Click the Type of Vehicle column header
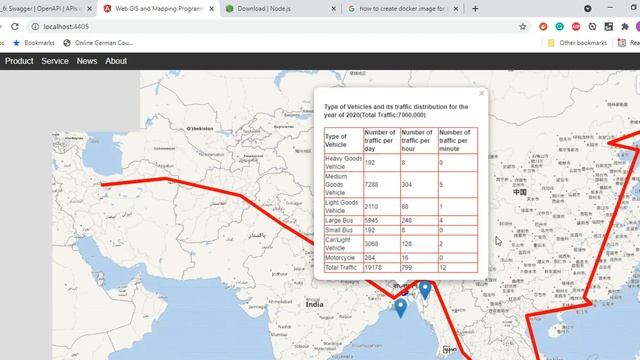 [x=344, y=140]
